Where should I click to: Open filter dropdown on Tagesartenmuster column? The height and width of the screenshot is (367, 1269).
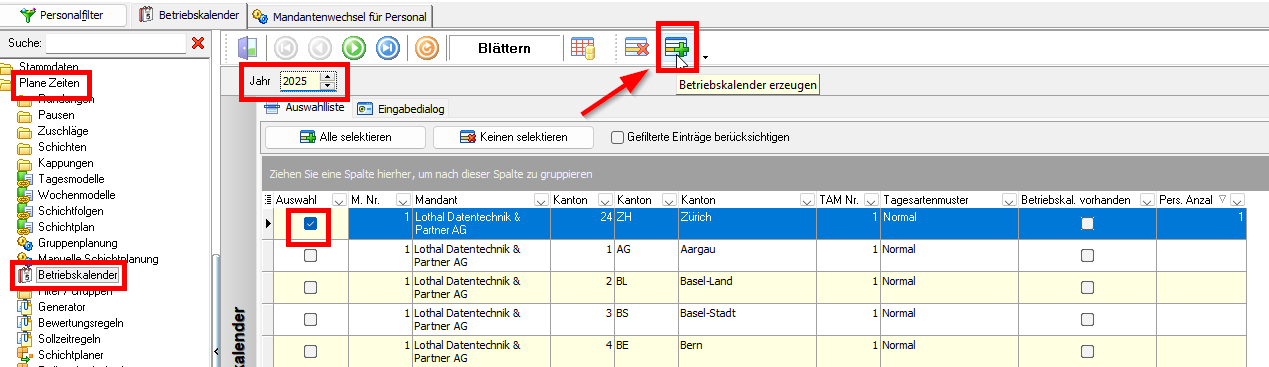pyautogui.click(x=1009, y=200)
